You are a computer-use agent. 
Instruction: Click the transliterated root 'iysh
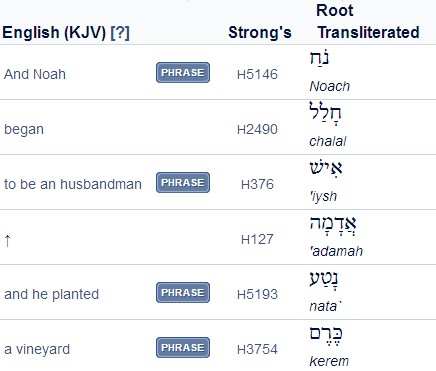pyautogui.click(x=323, y=196)
